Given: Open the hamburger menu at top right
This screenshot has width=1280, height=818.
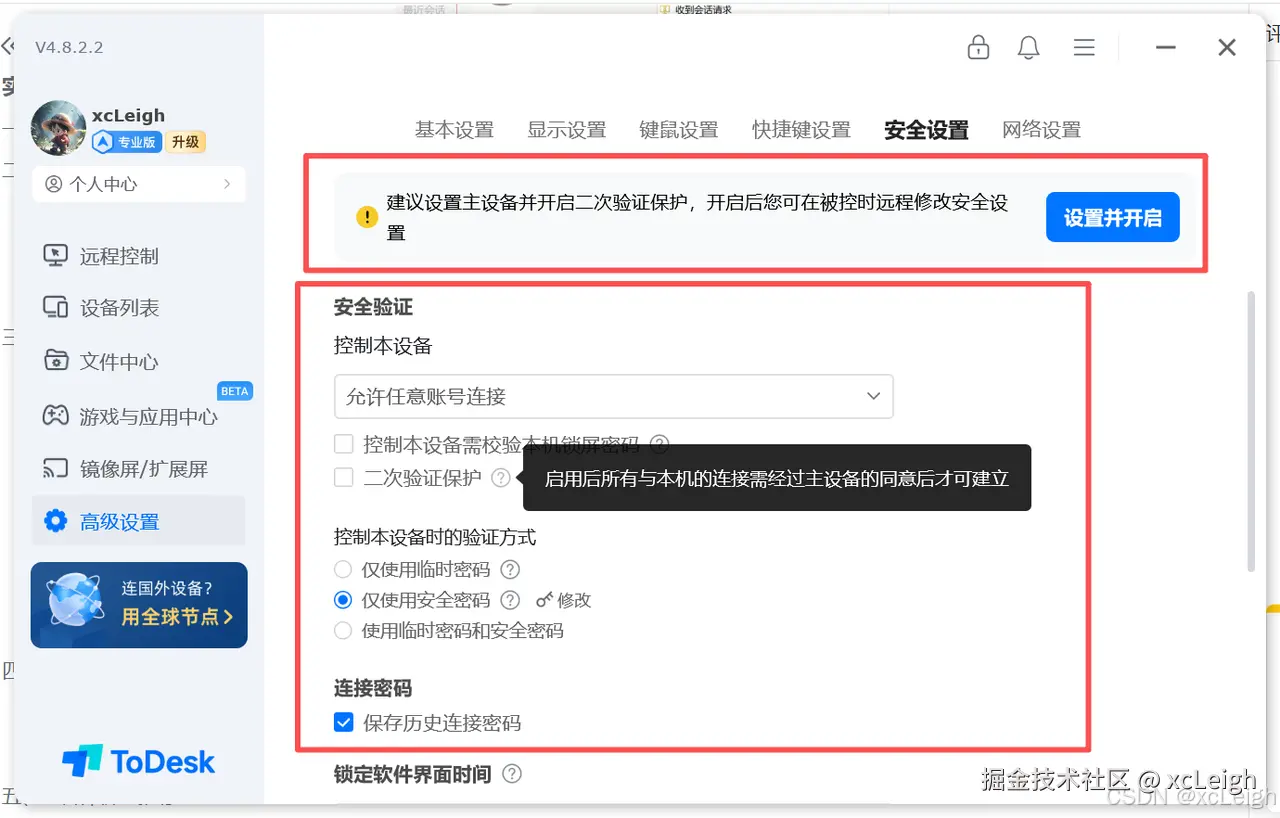Looking at the screenshot, I should pyautogui.click(x=1084, y=47).
